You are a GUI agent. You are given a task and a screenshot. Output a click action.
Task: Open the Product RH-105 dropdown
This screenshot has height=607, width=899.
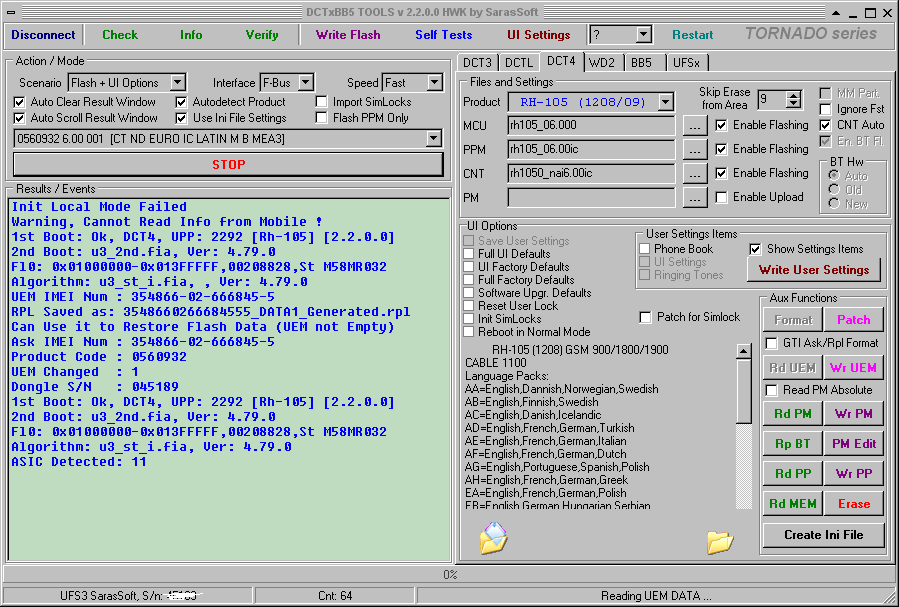pyautogui.click(x=665, y=102)
